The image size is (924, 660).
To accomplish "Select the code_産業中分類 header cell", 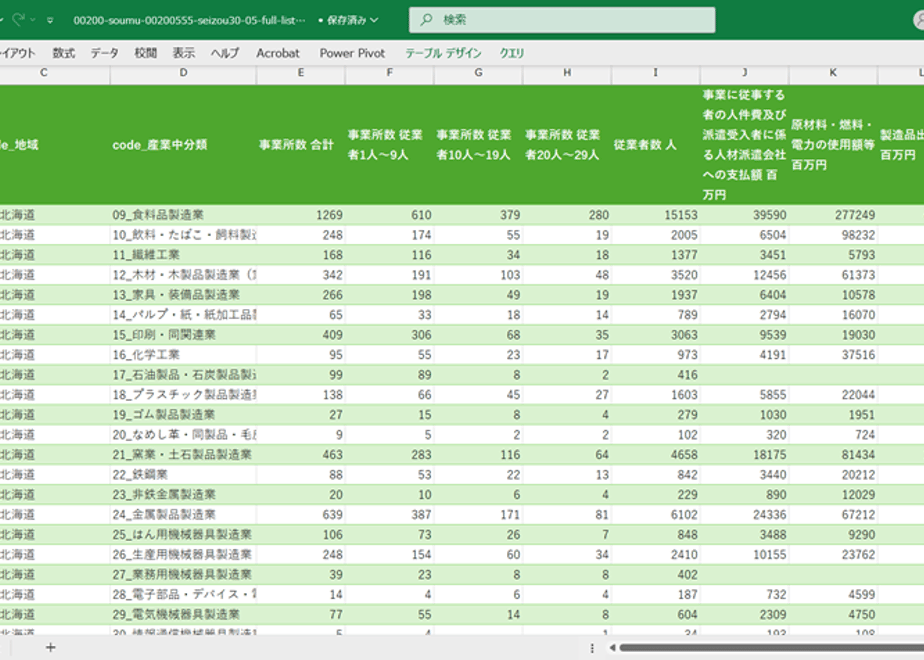I will pos(183,145).
